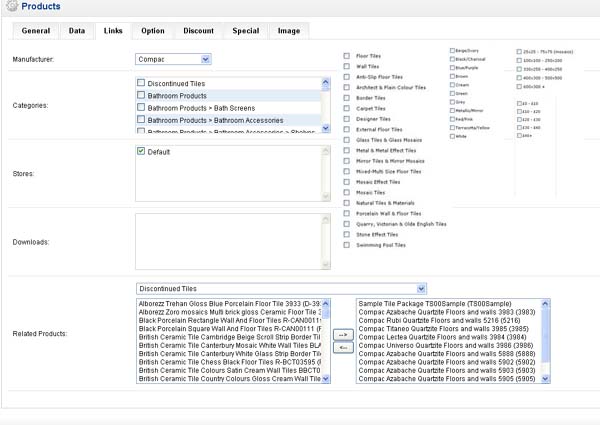Tick Mirror Tiles & Mirror Mosaics
The image size is (600, 425).
[x=346, y=161]
